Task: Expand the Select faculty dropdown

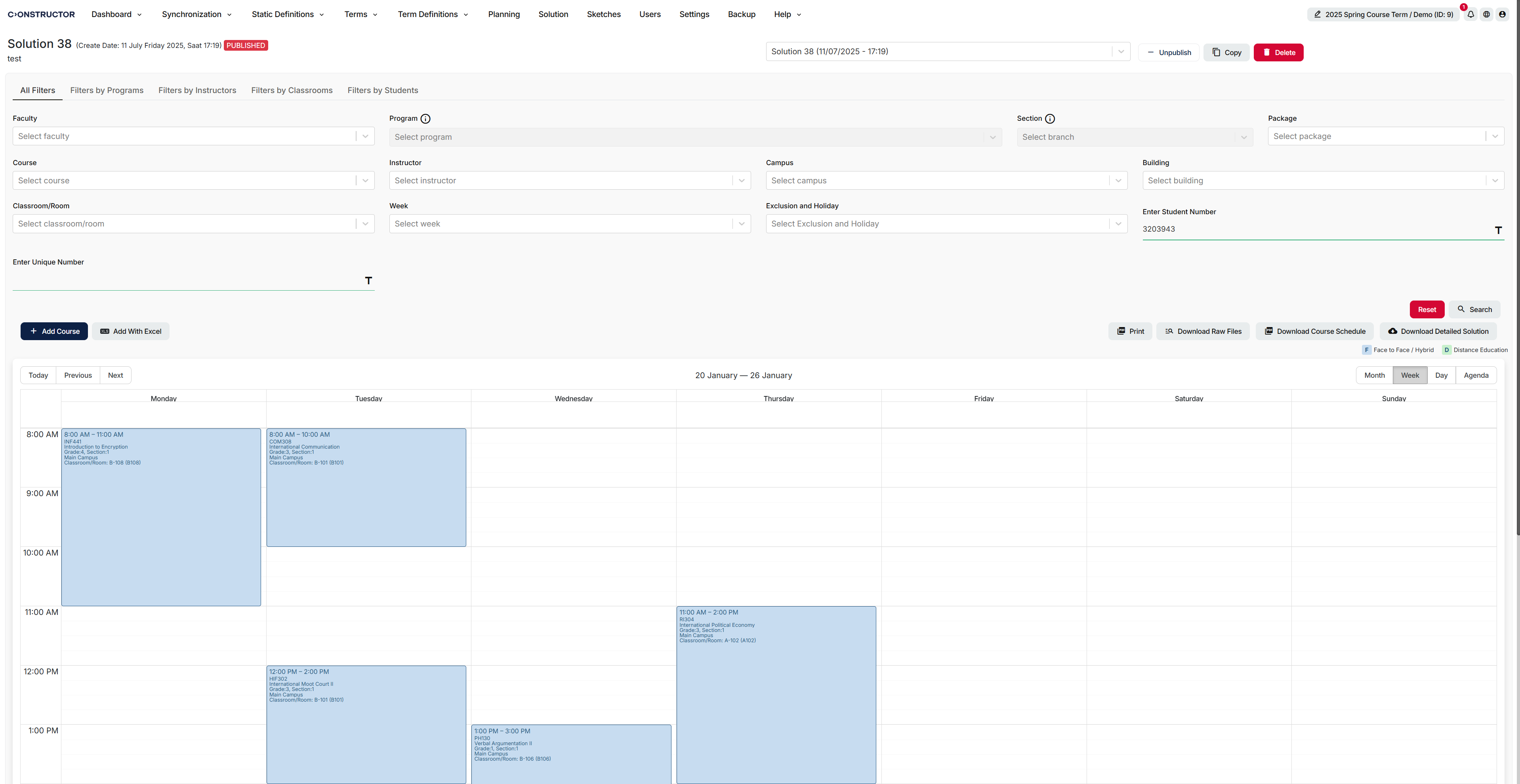Action: (194, 136)
